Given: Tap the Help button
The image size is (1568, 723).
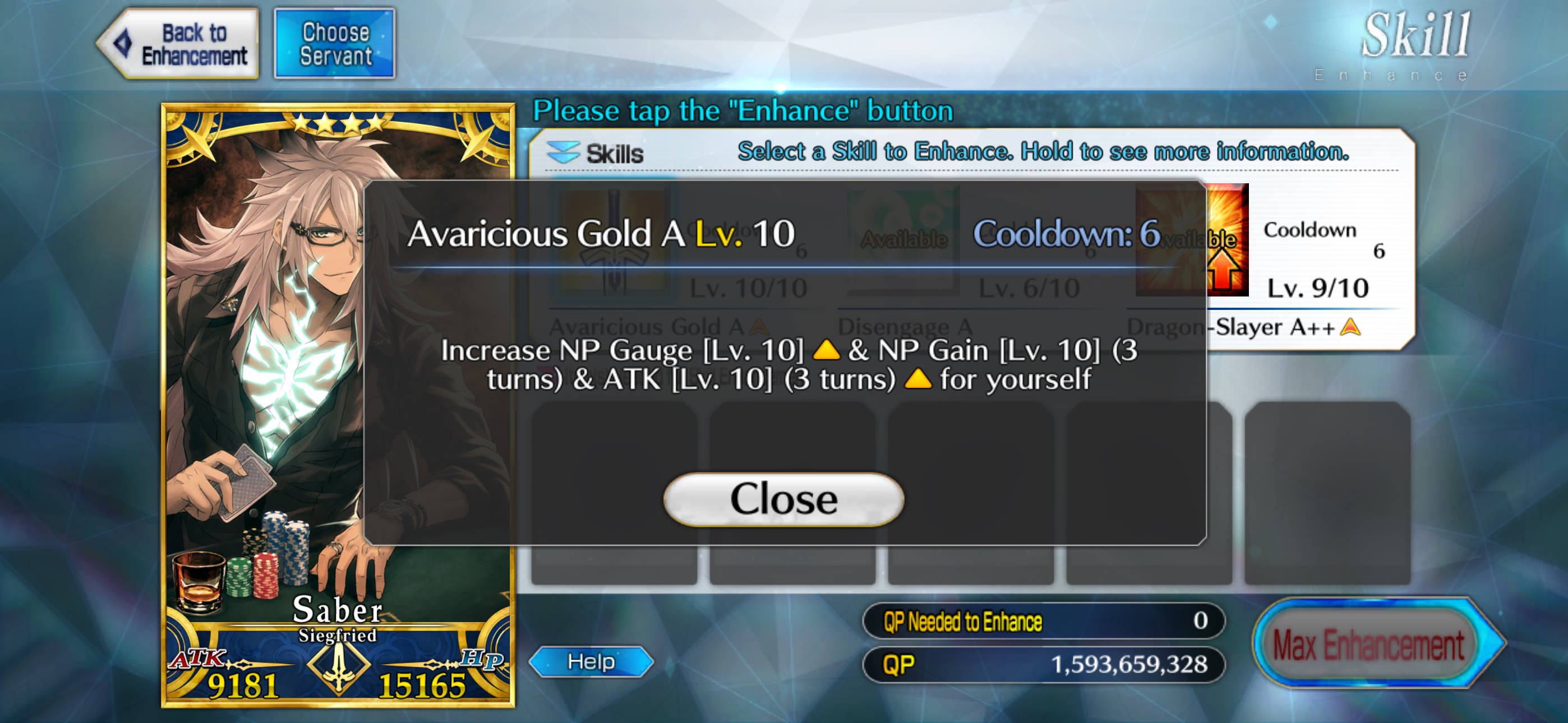Looking at the screenshot, I should (591, 661).
